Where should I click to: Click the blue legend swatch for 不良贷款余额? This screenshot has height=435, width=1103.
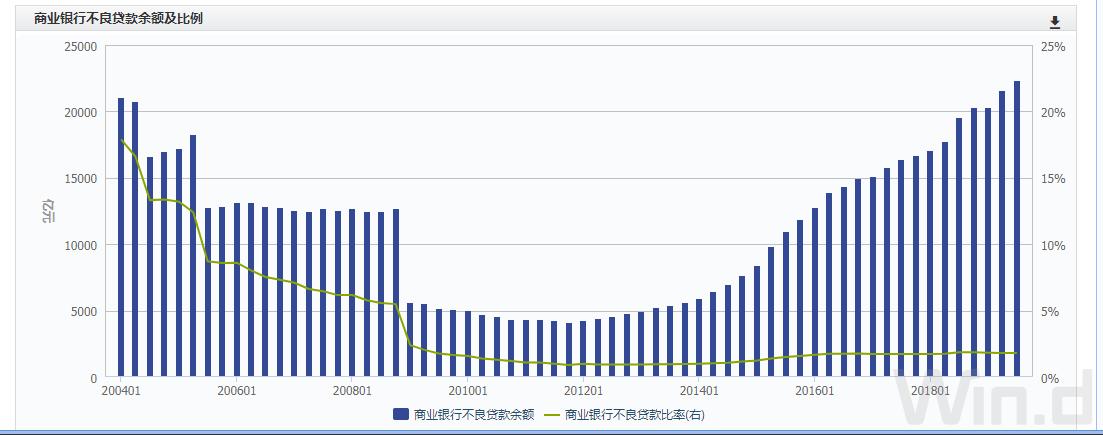[401, 415]
